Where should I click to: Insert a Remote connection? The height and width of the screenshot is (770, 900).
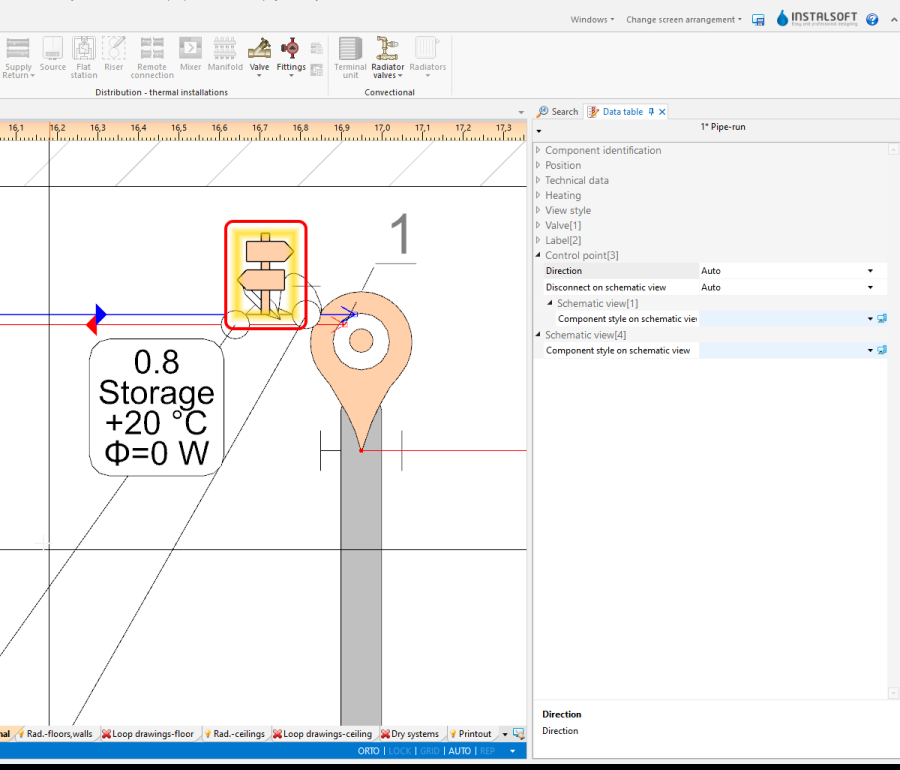[152, 57]
